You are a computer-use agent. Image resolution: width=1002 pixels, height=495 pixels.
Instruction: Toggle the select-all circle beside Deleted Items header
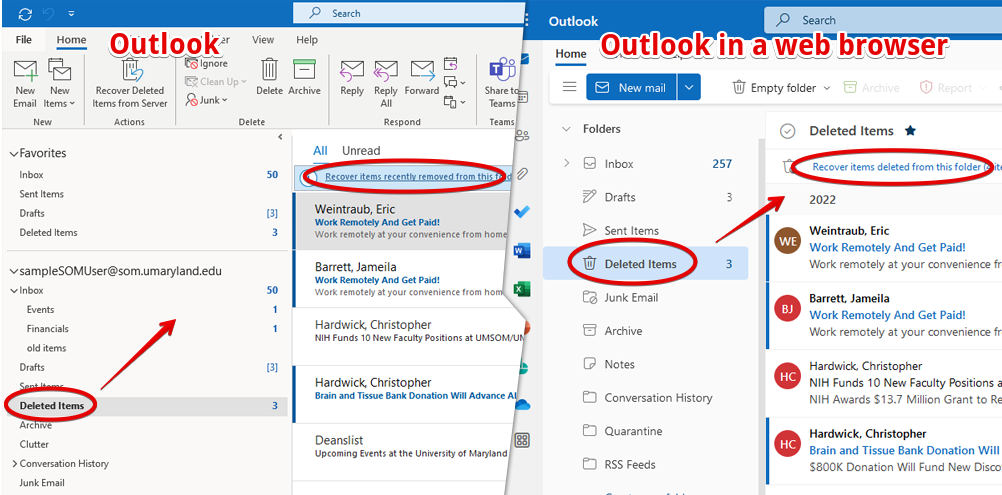coord(788,131)
